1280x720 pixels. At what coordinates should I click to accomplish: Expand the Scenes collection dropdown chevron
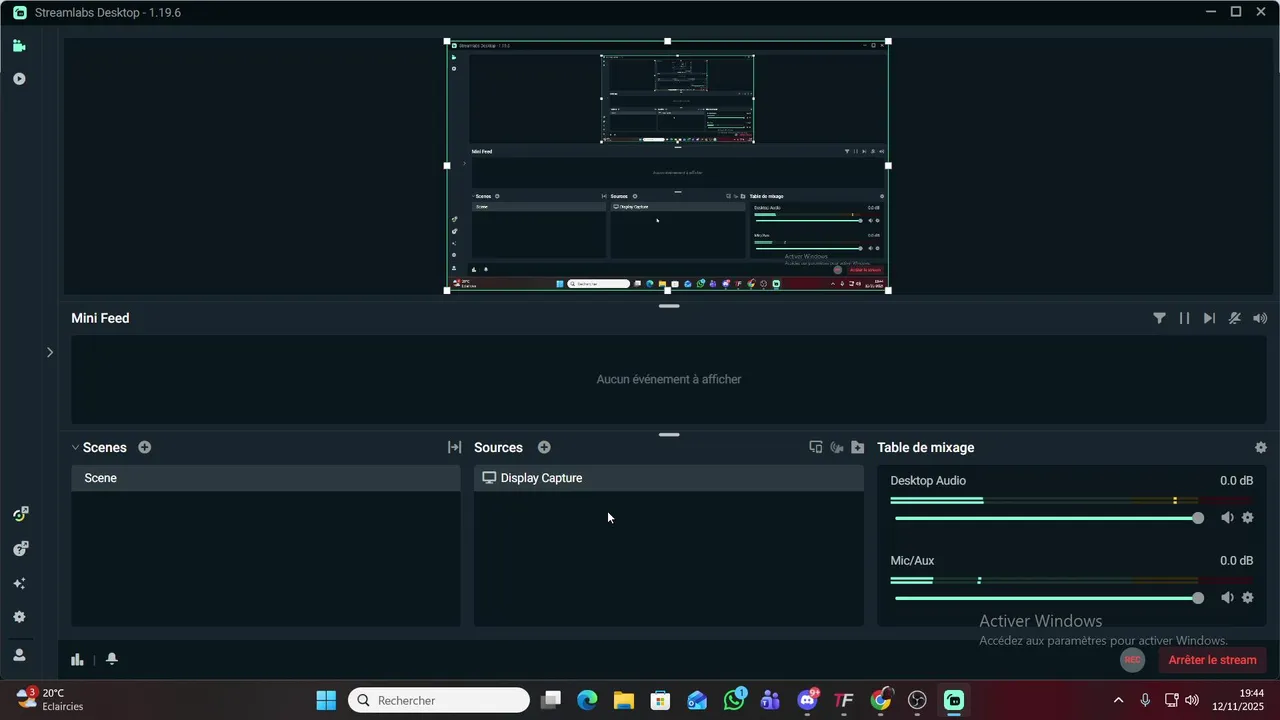click(x=75, y=447)
